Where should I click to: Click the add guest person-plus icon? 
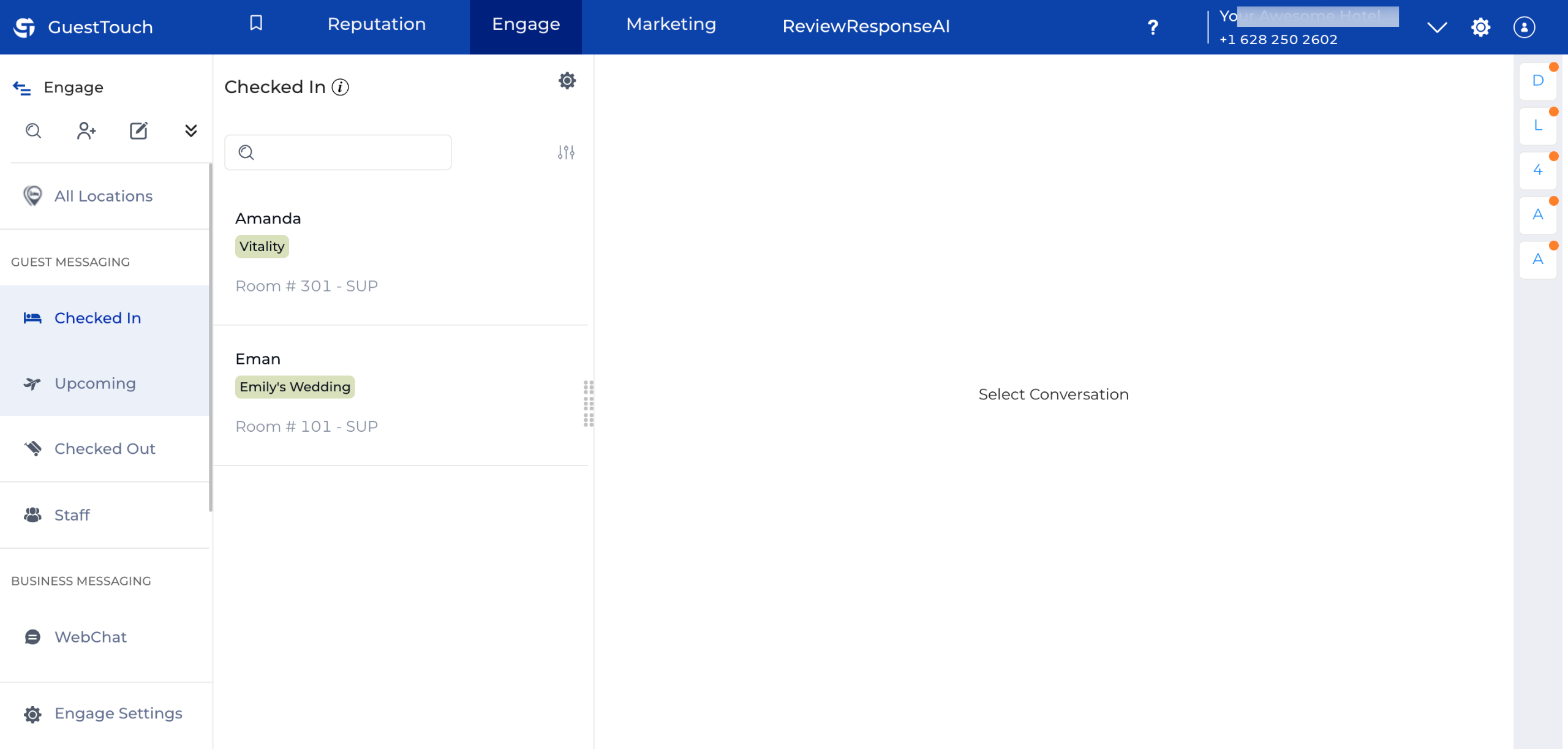click(x=86, y=130)
